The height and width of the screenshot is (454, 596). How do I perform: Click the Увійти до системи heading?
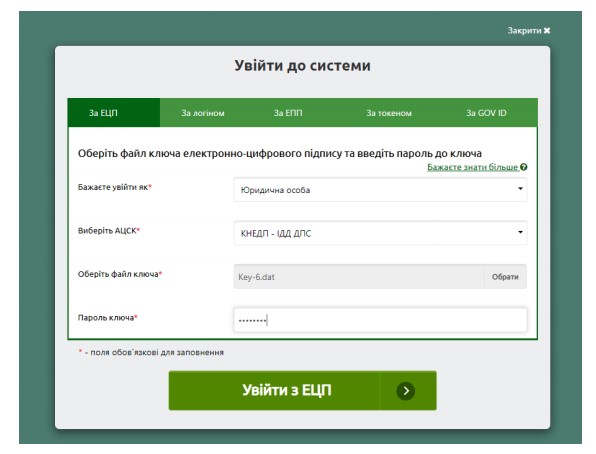click(302, 65)
